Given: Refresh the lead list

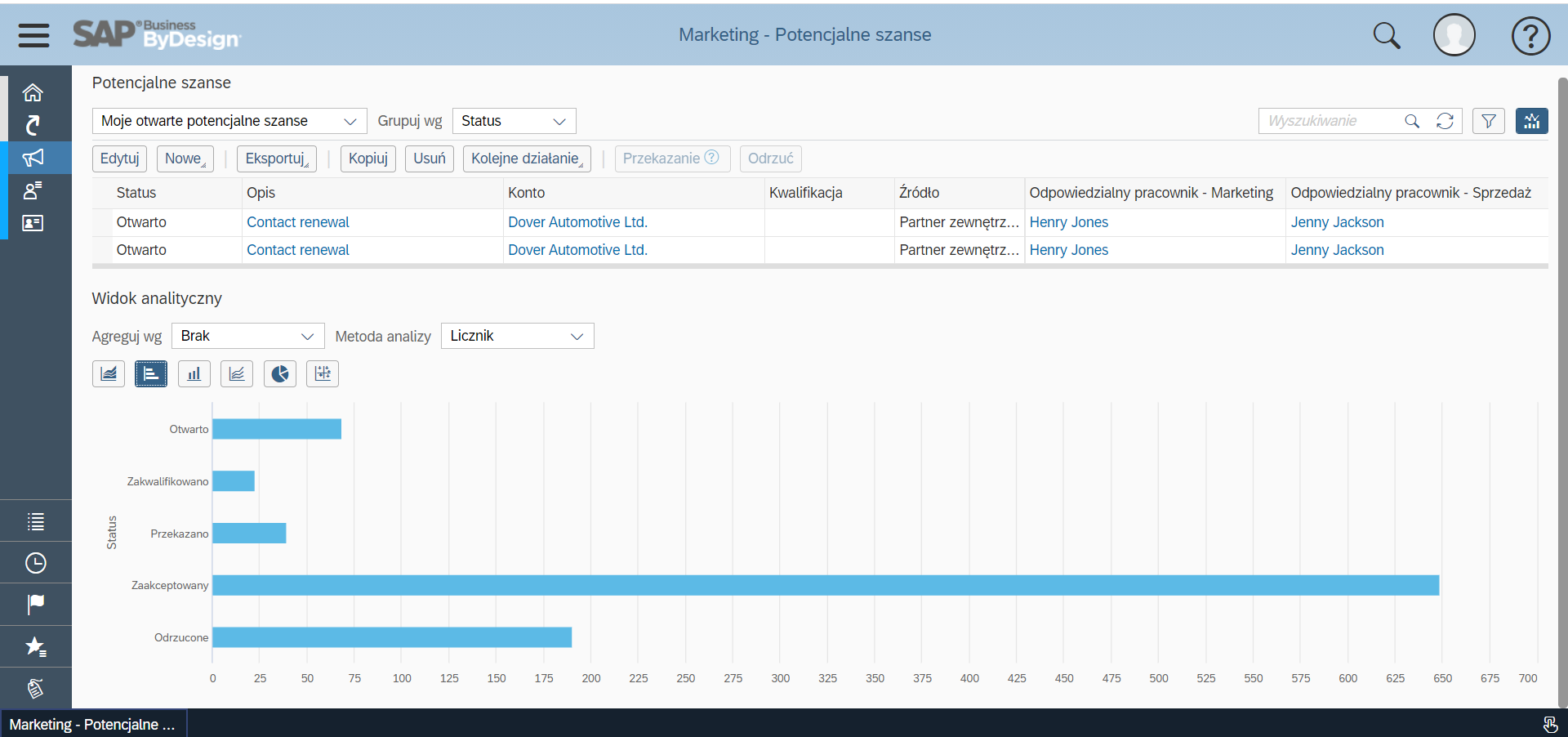Looking at the screenshot, I should pyautogui.click(x=1445, y=121).
